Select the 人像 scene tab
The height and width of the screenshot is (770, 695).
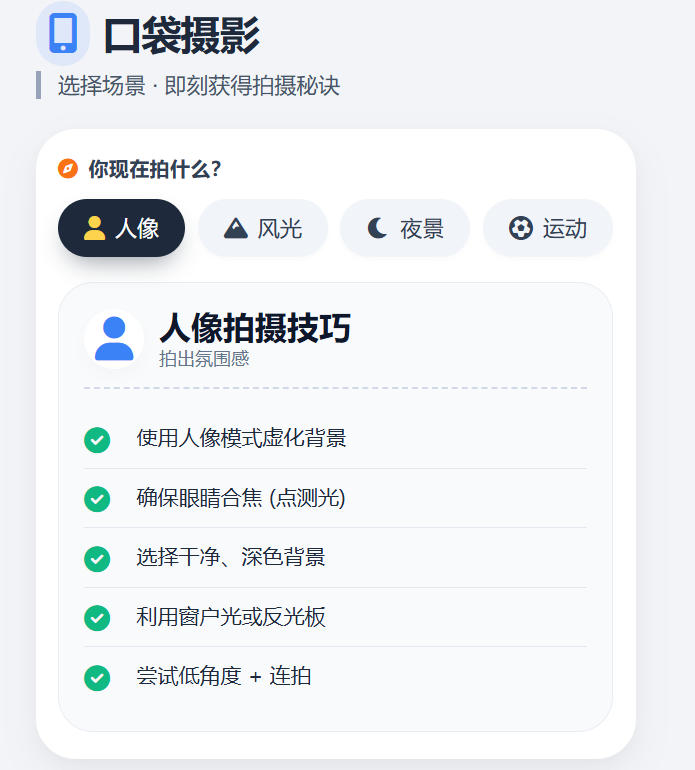click(122, 229)
